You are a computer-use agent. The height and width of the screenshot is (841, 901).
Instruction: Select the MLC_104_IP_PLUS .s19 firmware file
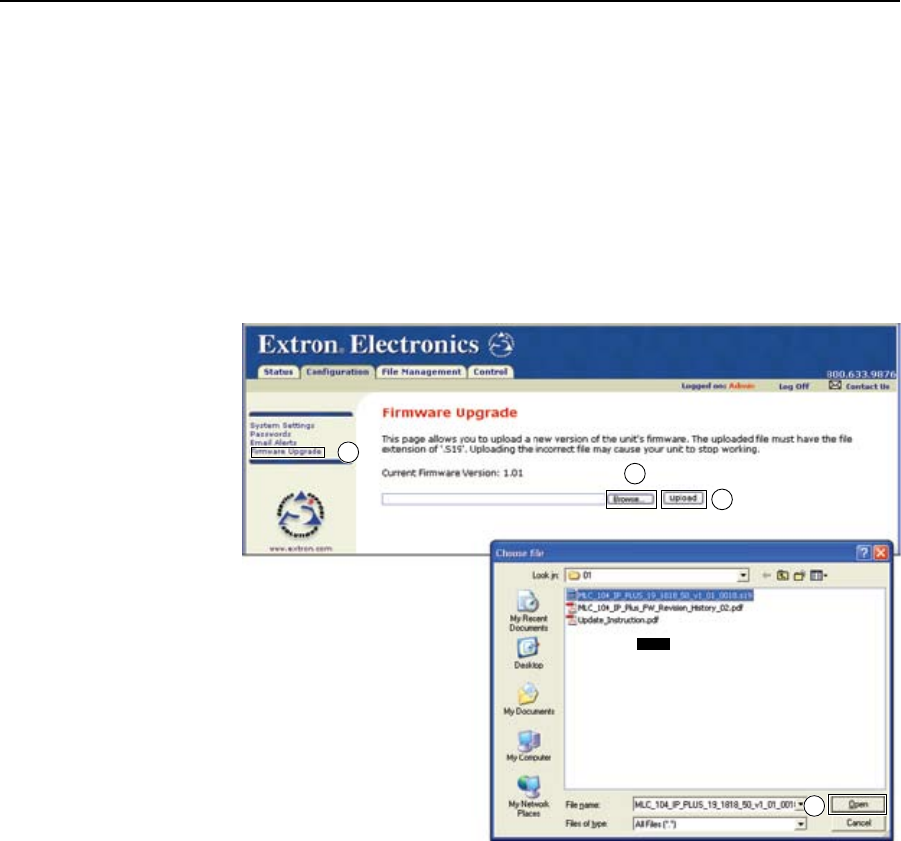pos(660,595)
